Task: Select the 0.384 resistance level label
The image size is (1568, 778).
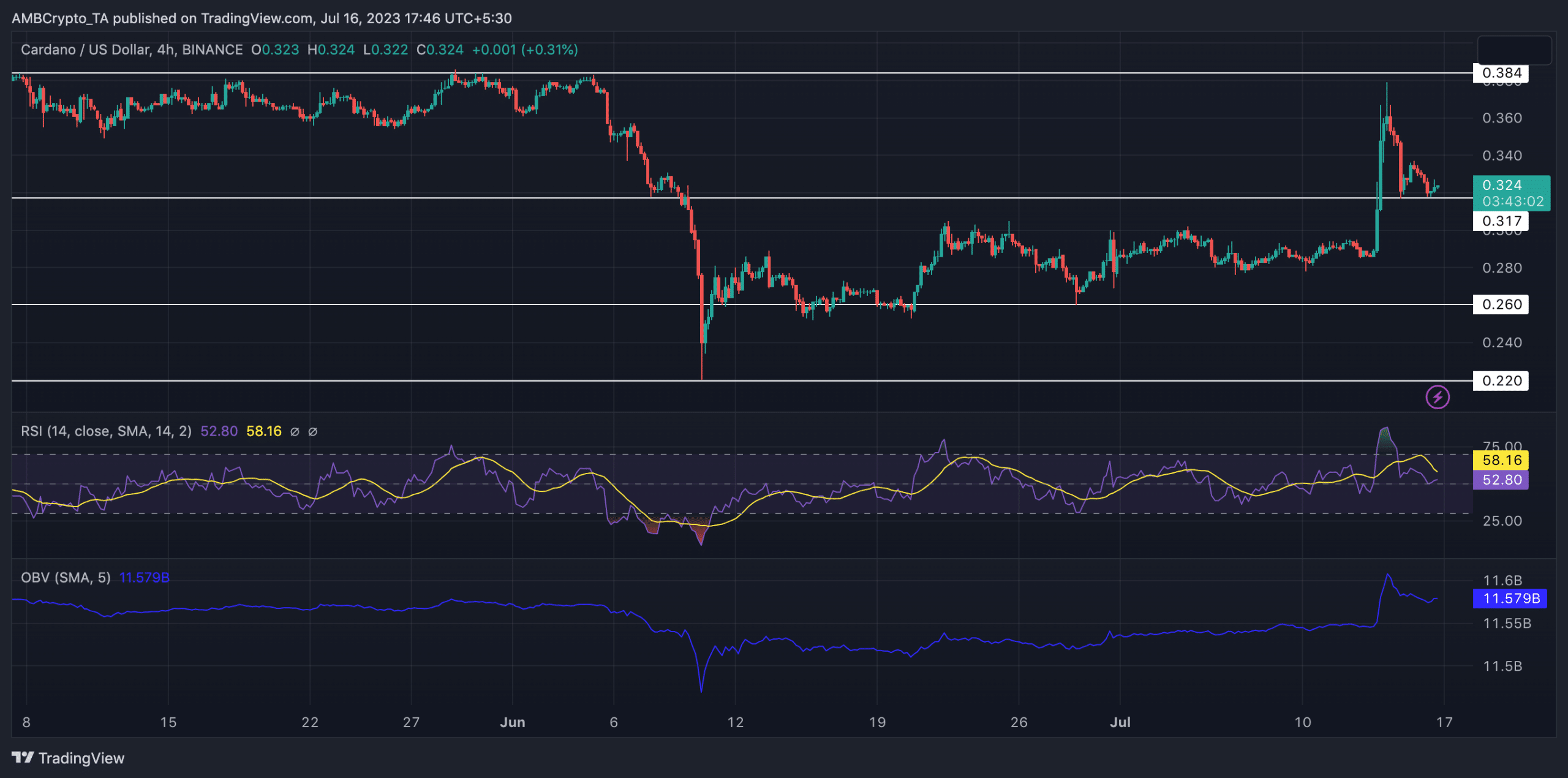Action: click(x=1501, y=73)
